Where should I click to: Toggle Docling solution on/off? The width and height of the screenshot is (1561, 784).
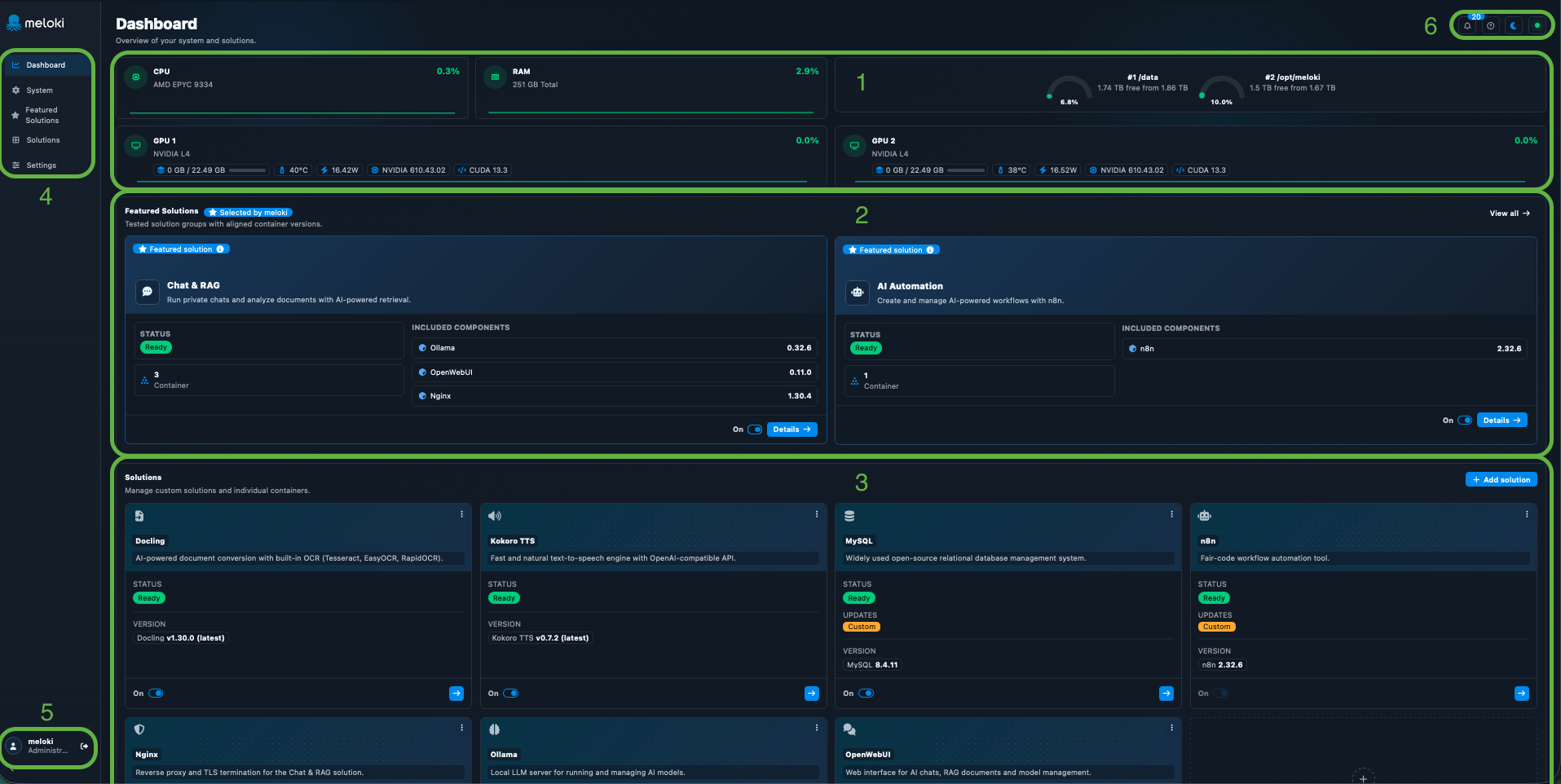click(156, 694)
